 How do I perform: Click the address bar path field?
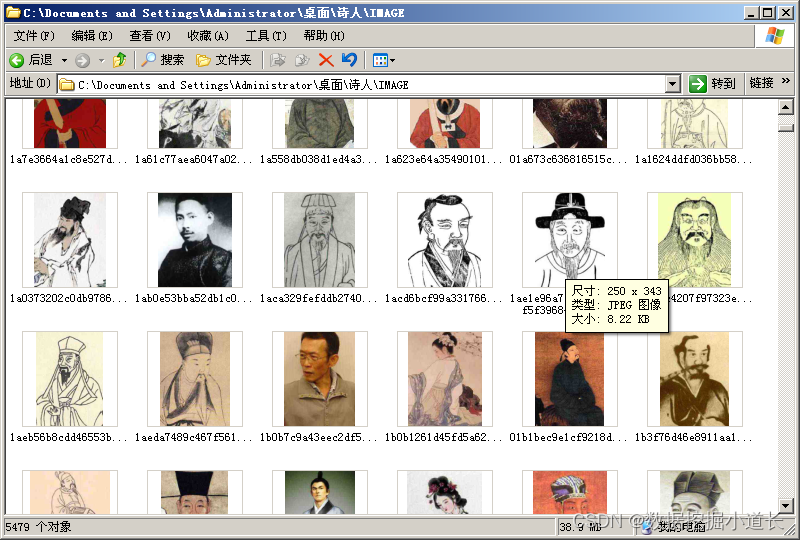[368, 84]
